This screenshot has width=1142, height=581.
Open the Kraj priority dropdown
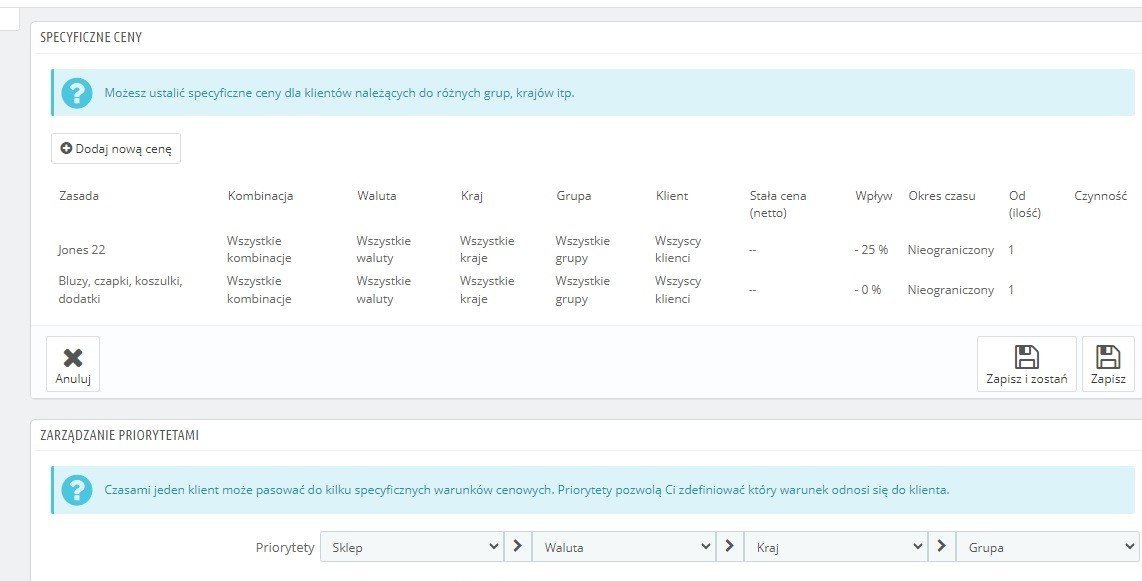coord(836,547)
